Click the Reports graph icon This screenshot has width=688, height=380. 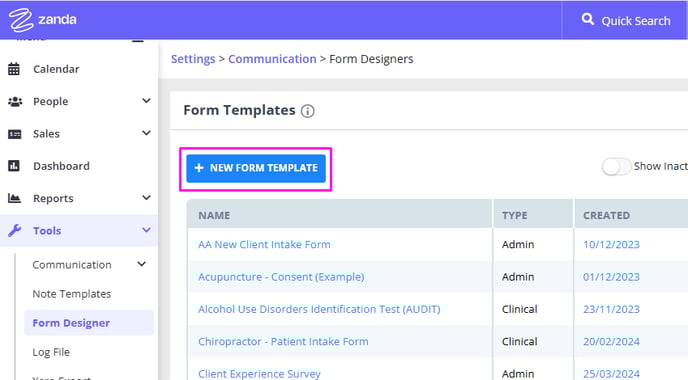[x=14, y=198]
